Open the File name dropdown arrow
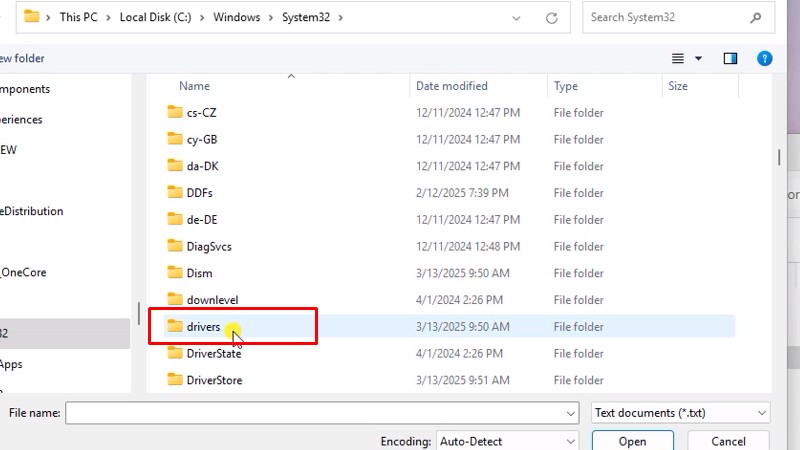800x450 pixels. [x=570, y=412]
